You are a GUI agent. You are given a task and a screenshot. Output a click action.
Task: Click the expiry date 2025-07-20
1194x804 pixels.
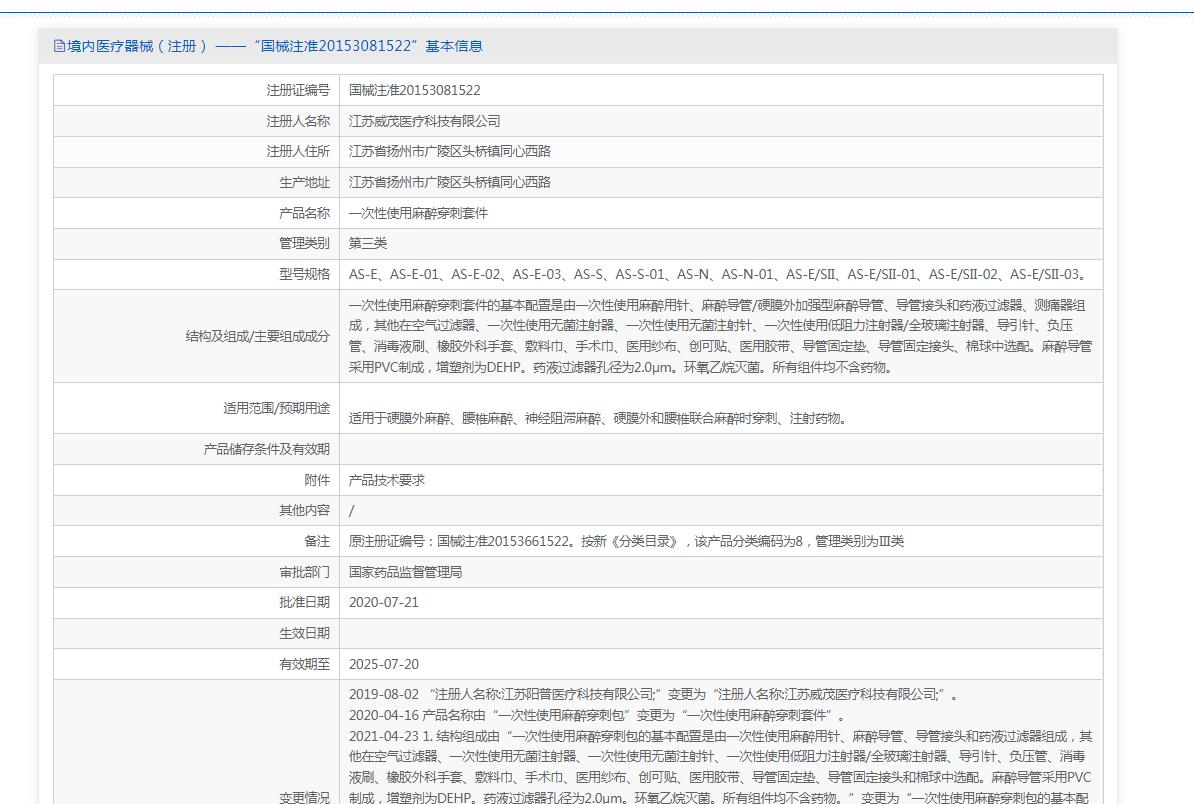[x=384, y=664]
